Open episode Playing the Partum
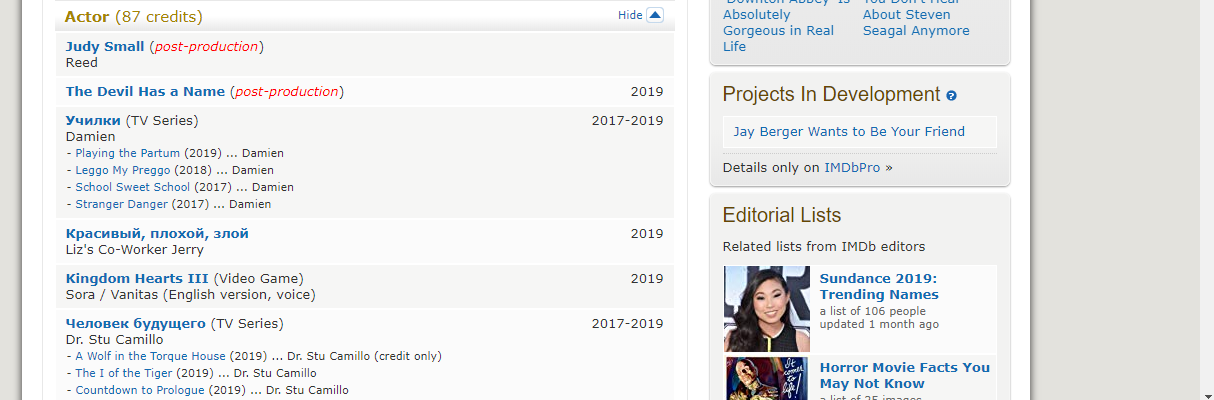Image resolution: width=1214 pixels, height=400 pixels. [128, 153]
